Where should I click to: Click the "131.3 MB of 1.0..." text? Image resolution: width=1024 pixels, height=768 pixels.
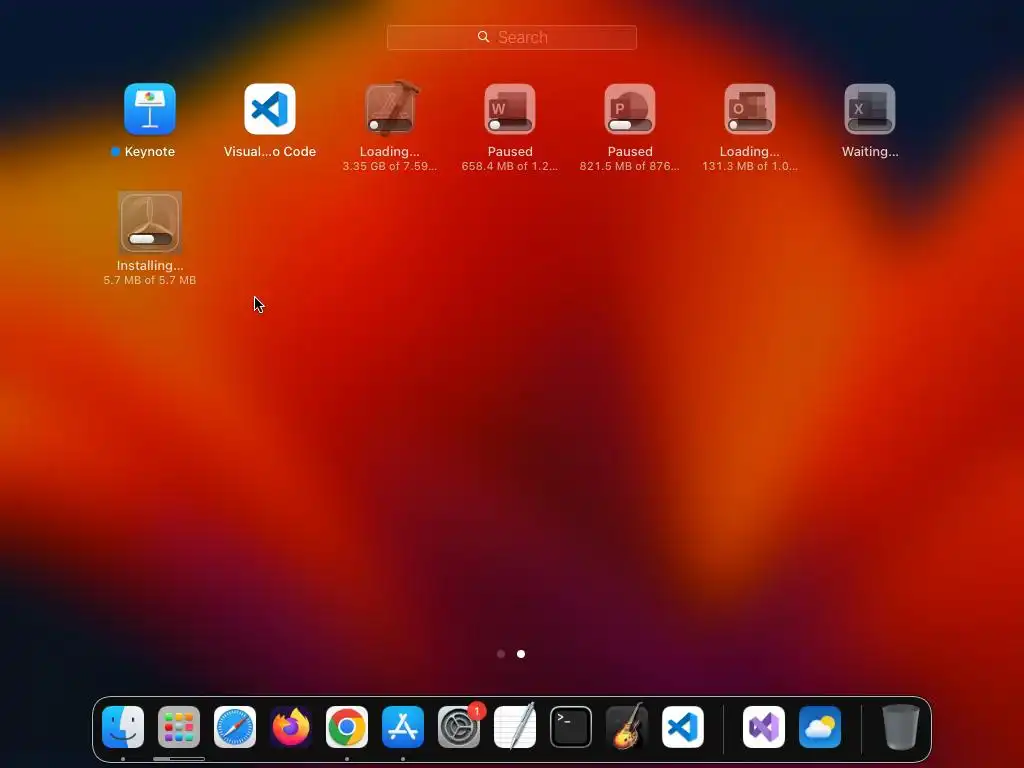pyautogui.click(x=750, y=166)
